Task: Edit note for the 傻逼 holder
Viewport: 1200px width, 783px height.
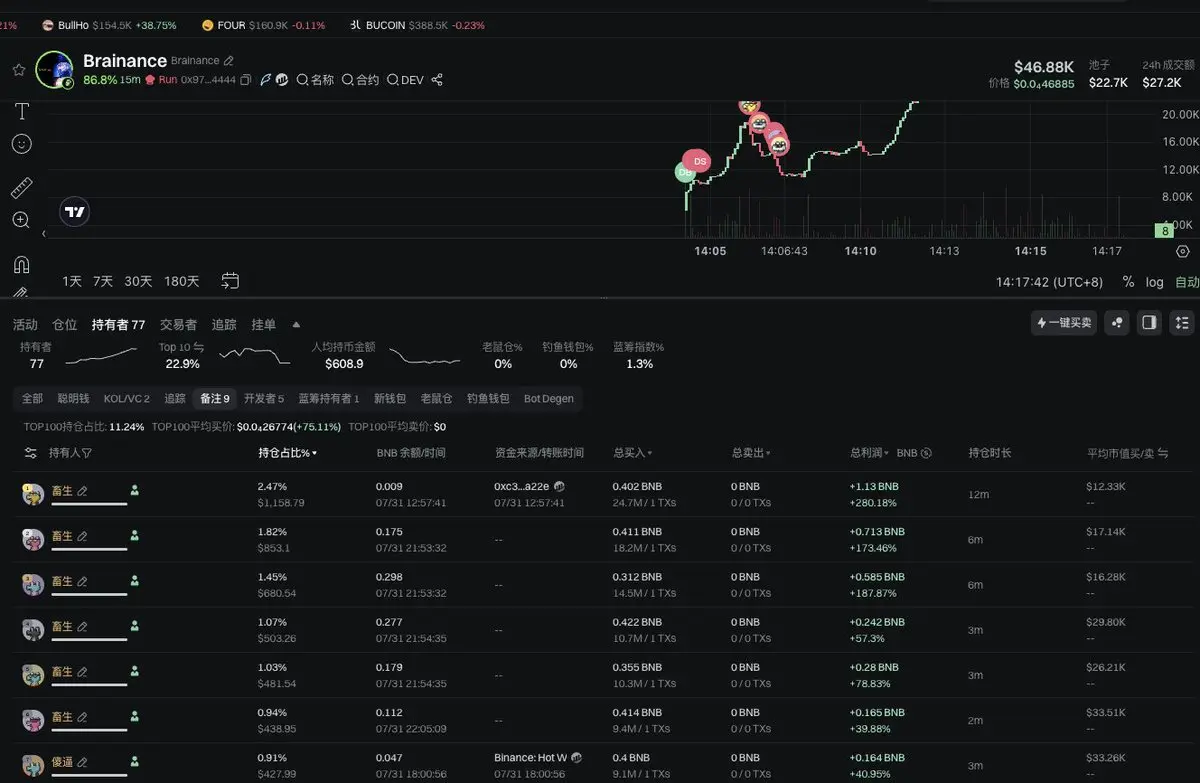Action: tap(82, 762)
